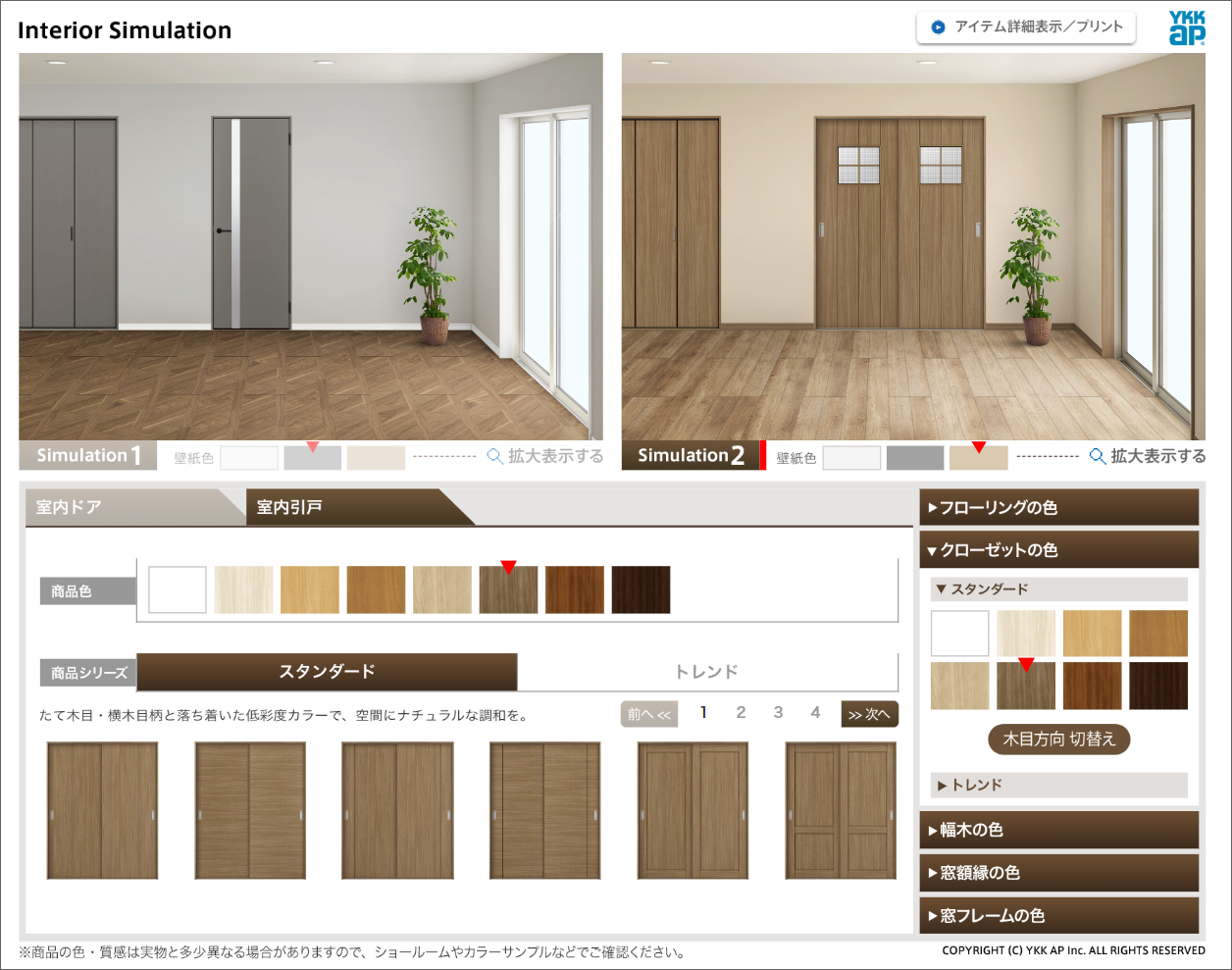Select the first sliding door design thumbnail
1232x970 pixels.
point(103,810)
